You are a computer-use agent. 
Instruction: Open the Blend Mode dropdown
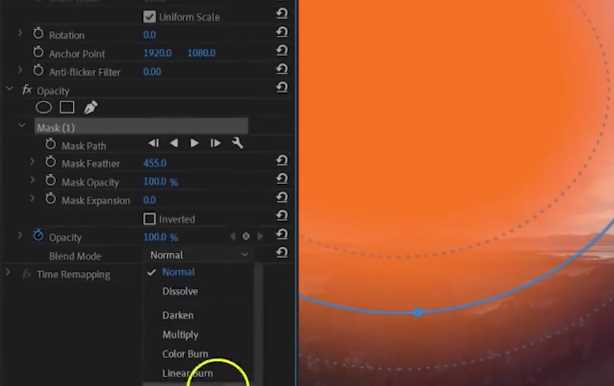(x=199, y=255)
